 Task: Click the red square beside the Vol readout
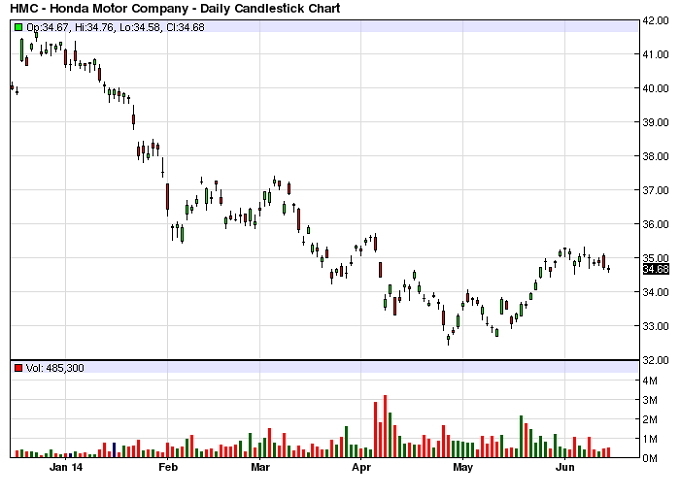(x=18, y=368)
